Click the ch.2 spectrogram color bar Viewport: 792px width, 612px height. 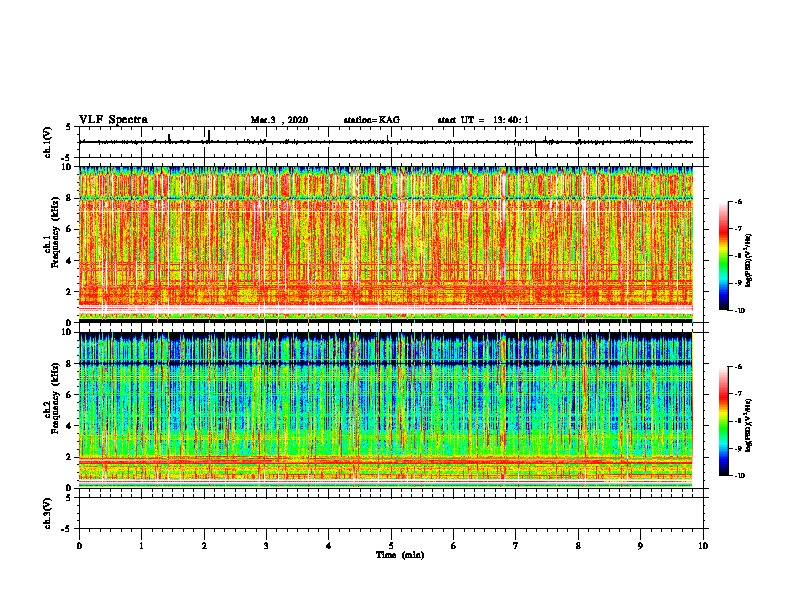point(723,421)
